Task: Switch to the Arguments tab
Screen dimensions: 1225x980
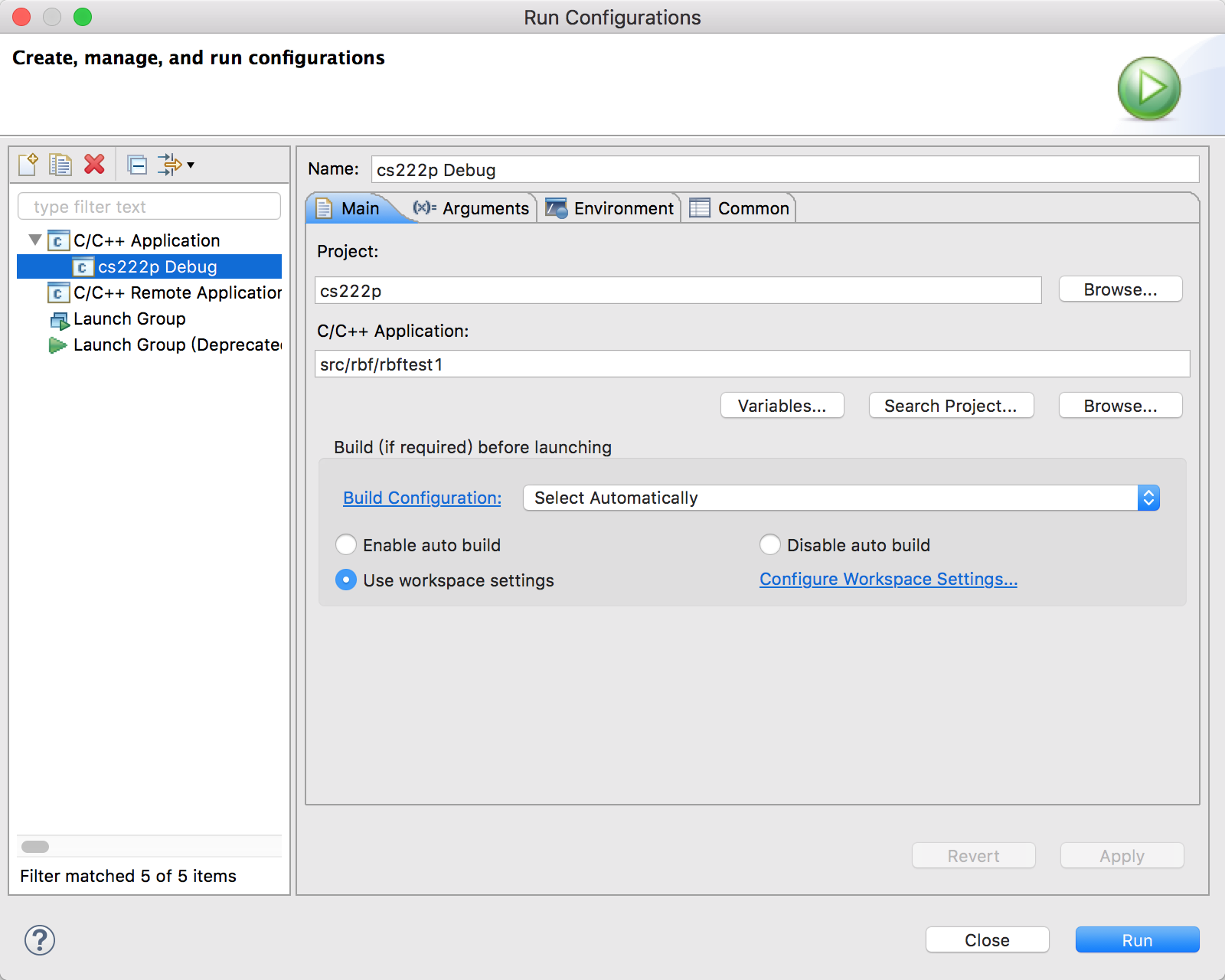Action: tap(471, 209)
